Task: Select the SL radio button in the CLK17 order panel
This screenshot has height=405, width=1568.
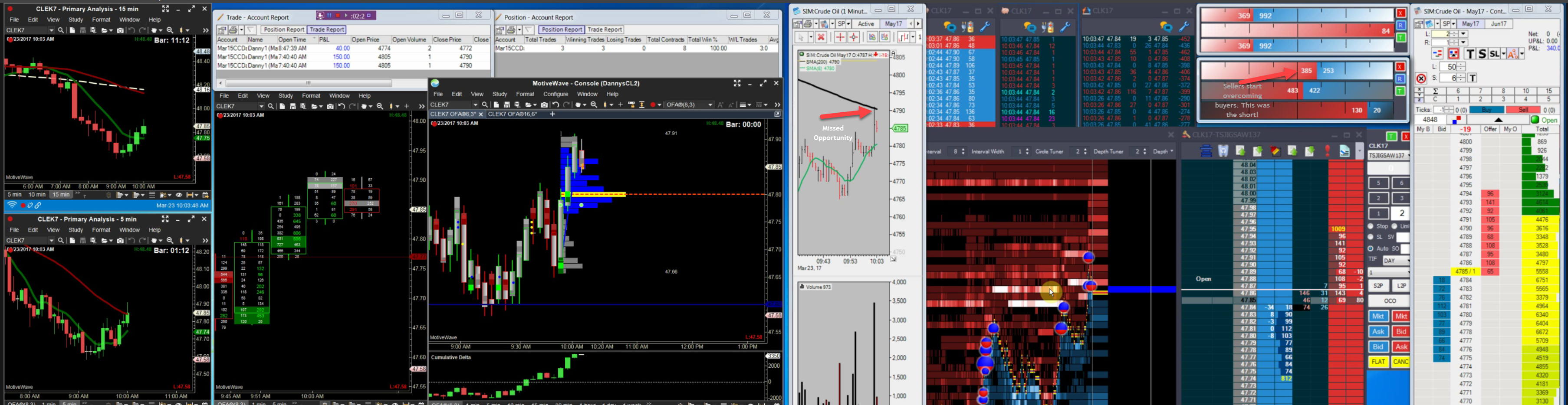Action: click(x=1371, y=237)
